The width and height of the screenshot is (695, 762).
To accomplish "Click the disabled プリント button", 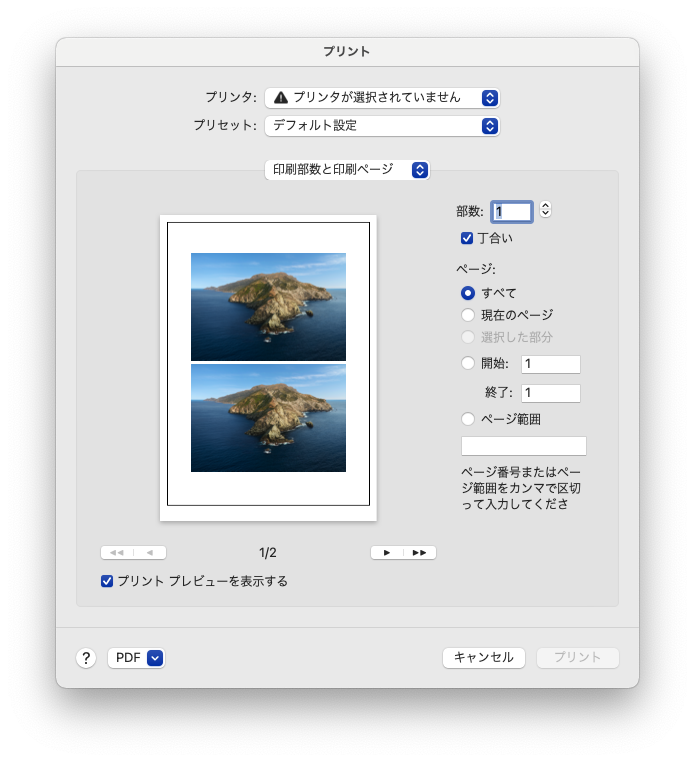I will (x=577, y=658).
